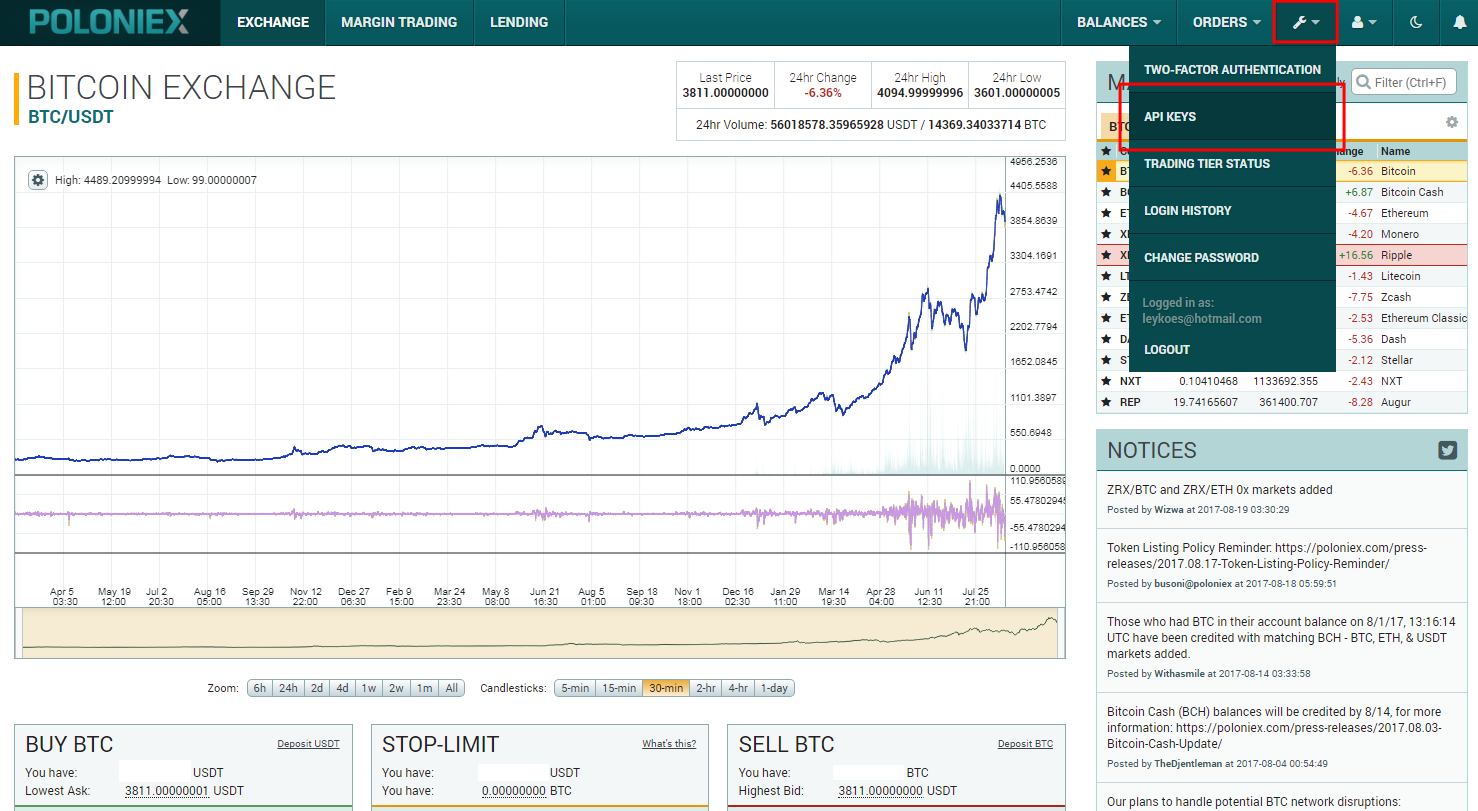The width and height of the screenshot is (1478, 811).
Task: Set chart zoom to 6h
Action: (260, 688)
